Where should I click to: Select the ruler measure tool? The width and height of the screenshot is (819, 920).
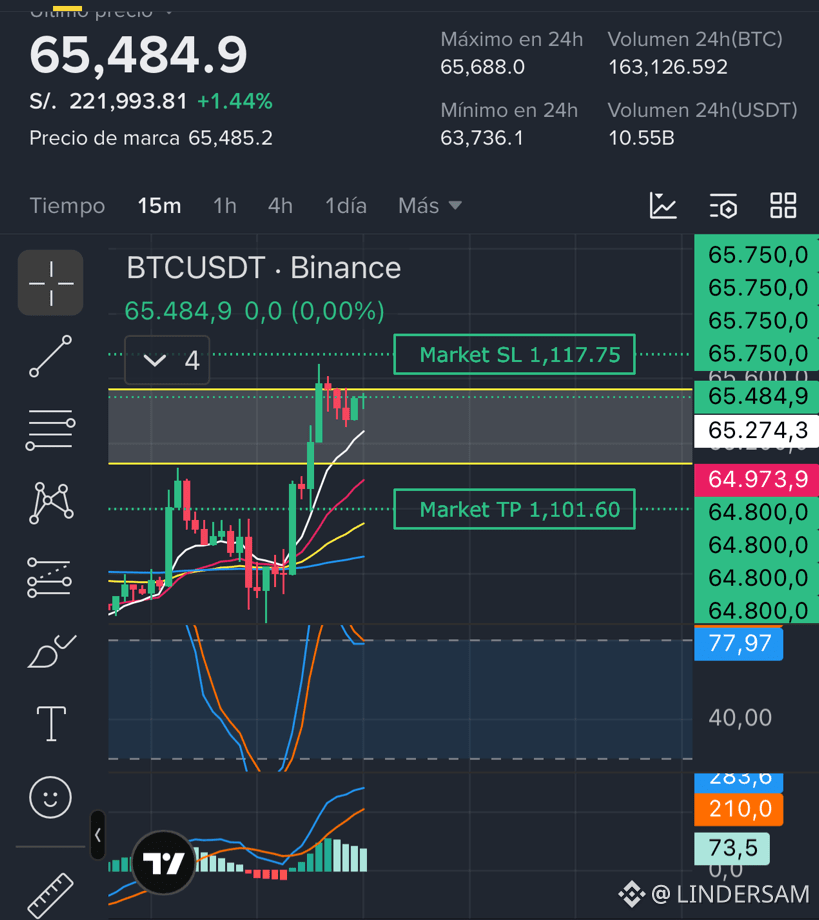pyautogui.click(x=50, y=896)
